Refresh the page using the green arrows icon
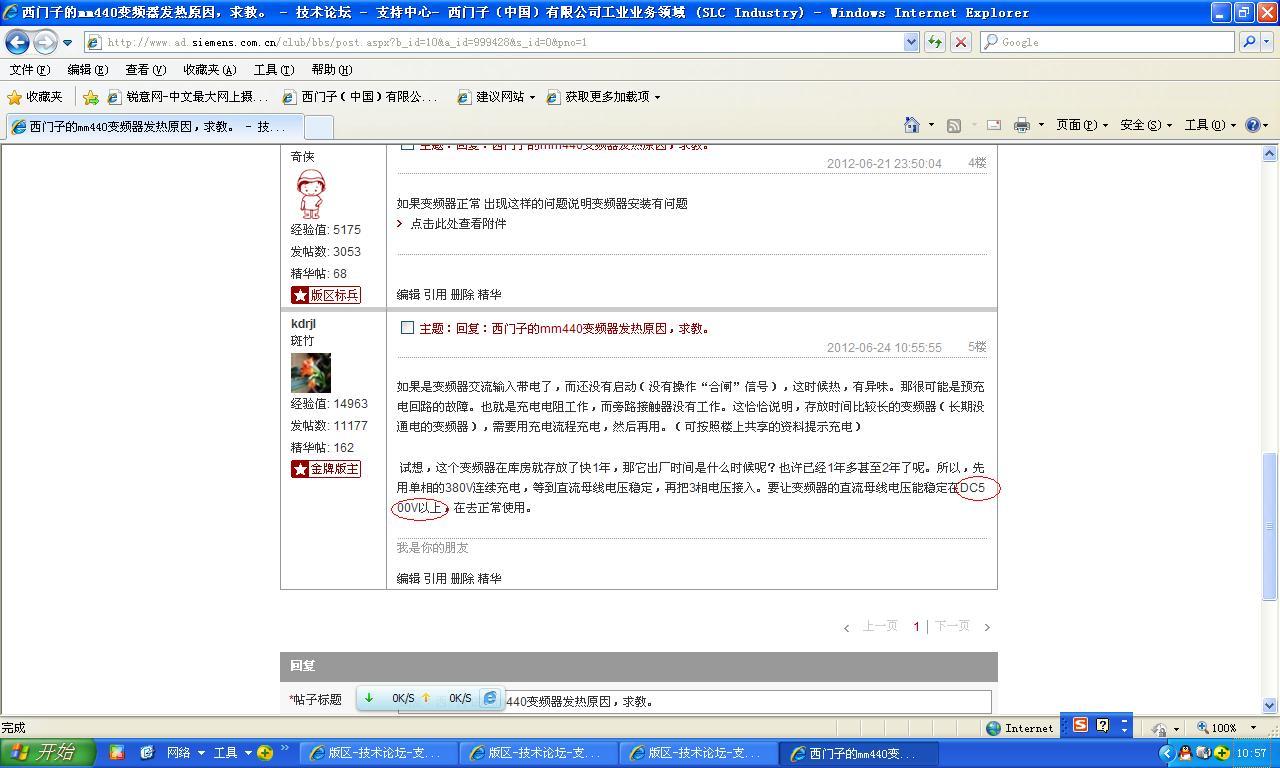 tap(935, 42)
